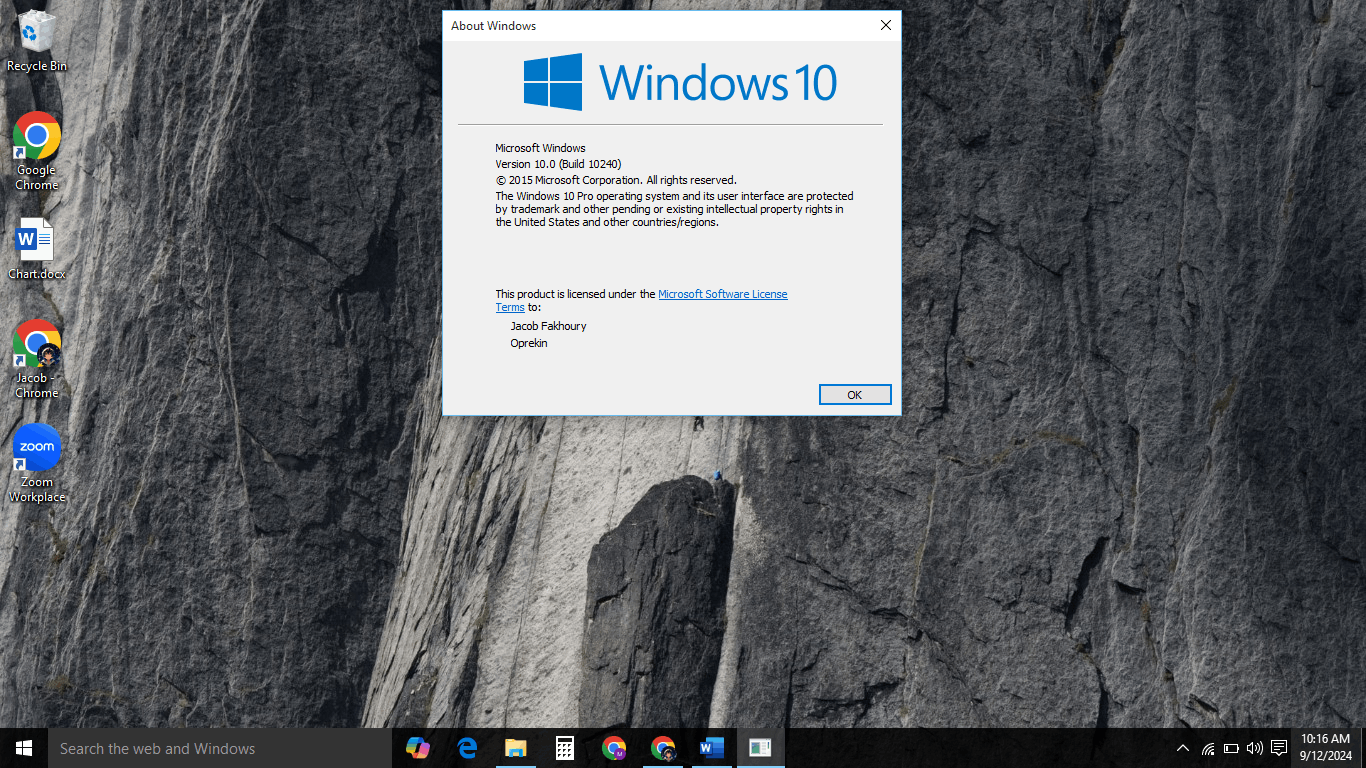Select the About Windows window thumbnail in taskbar
Screen dimensions: 1366x768
pyautogui.click(x=760, y=747)
